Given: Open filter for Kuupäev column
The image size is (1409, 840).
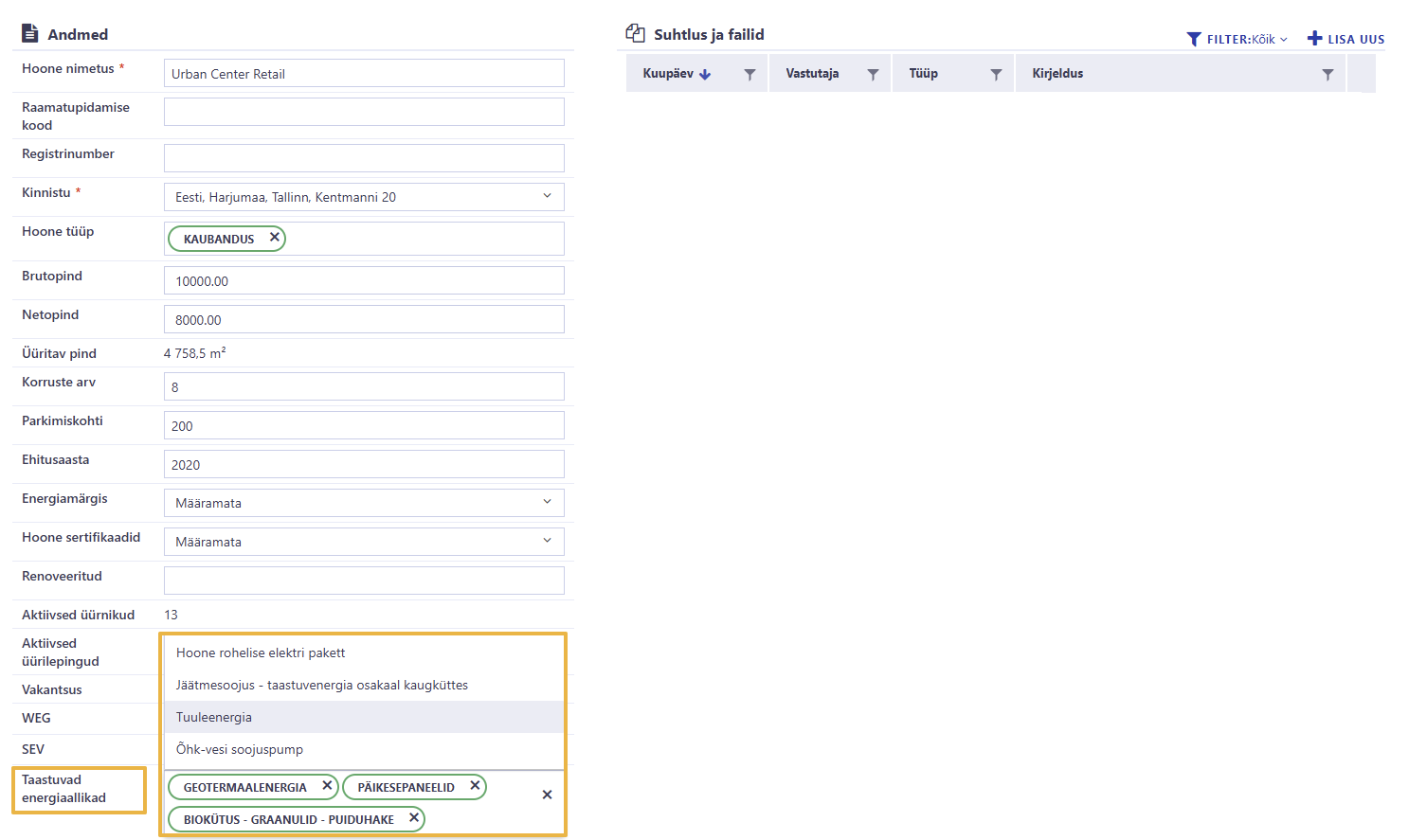Looking at the screenshot, I should tap(750, 74).
